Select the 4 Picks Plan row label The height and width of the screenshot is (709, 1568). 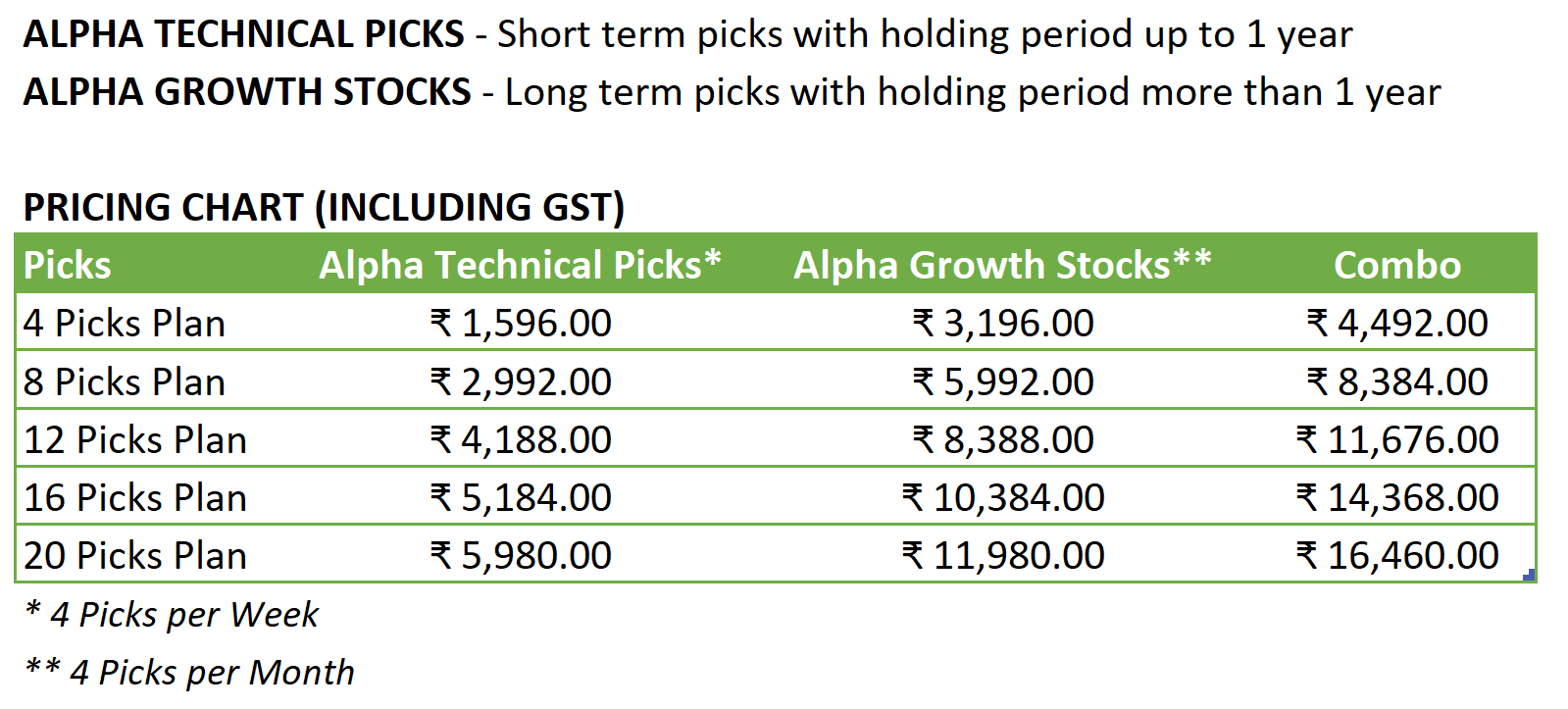(125, 324)
